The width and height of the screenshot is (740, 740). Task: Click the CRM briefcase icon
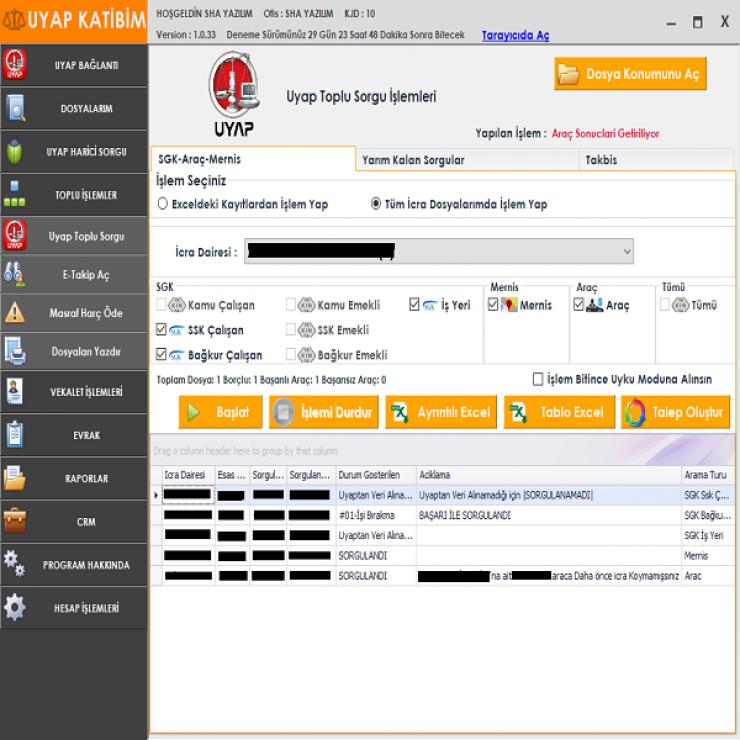(15, 521)
